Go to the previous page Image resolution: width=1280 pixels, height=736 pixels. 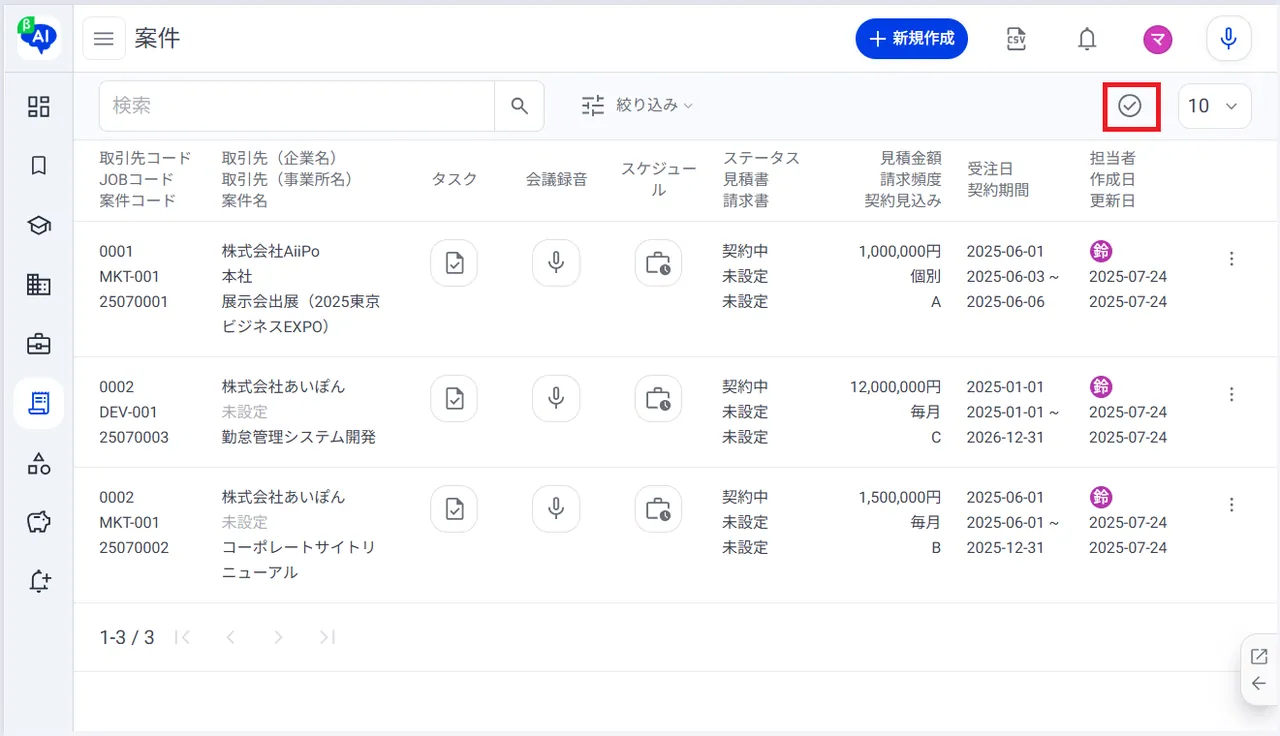coord(230,637)
